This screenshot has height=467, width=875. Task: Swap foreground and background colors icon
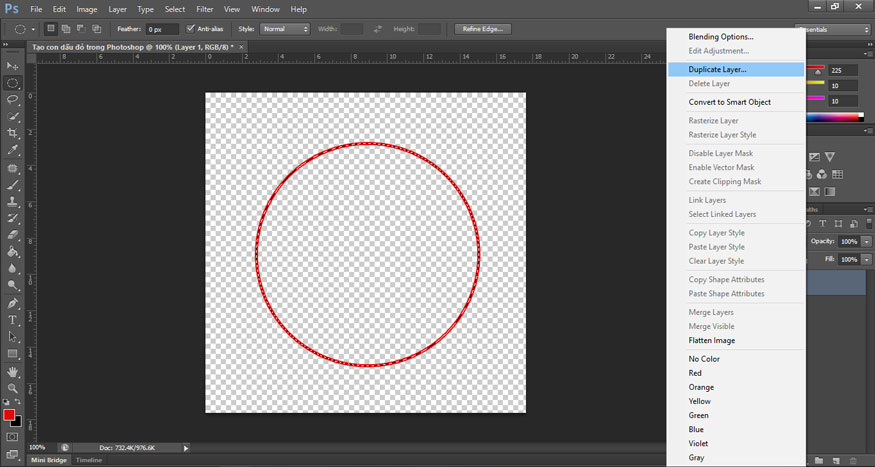click(18, 402)
